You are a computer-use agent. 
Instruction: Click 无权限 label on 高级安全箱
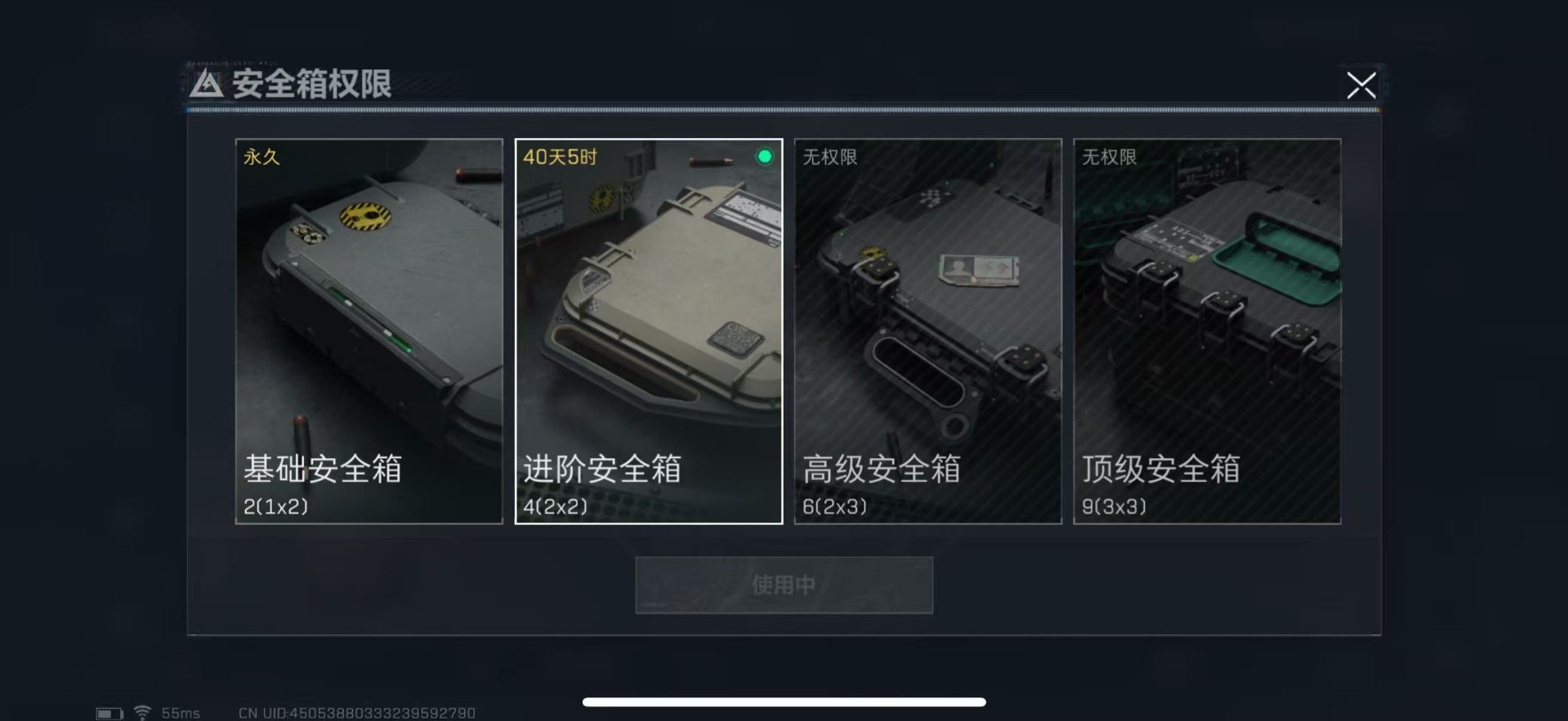[829, 157]
